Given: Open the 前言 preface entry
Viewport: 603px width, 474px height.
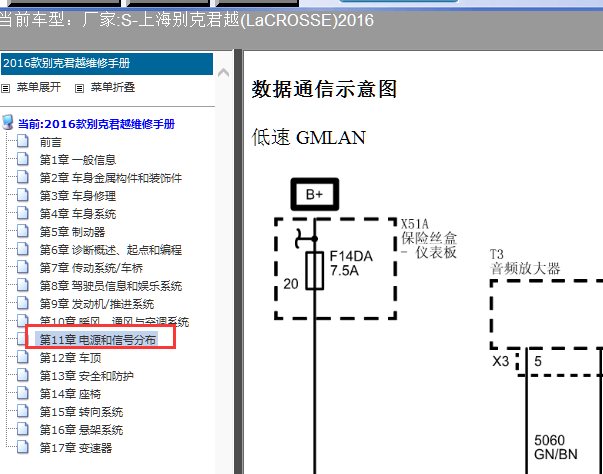Looking at the screenshot, I should point(50,143).
